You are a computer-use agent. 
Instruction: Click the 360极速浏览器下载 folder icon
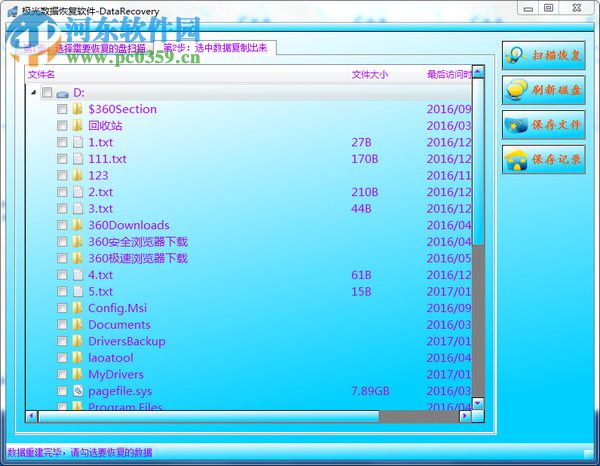(x=77, y=258)
